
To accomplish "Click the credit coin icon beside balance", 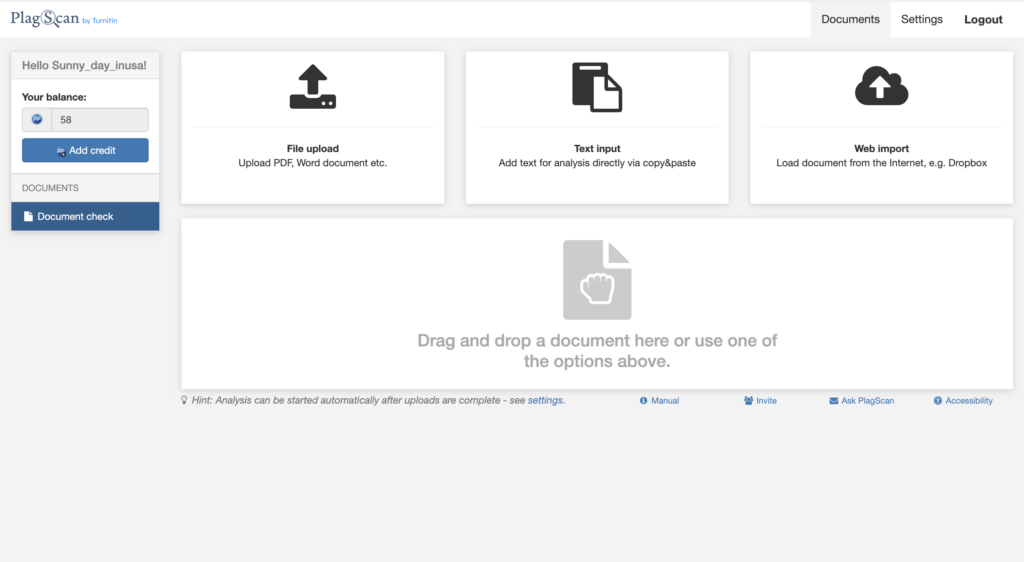I will 37,119.
